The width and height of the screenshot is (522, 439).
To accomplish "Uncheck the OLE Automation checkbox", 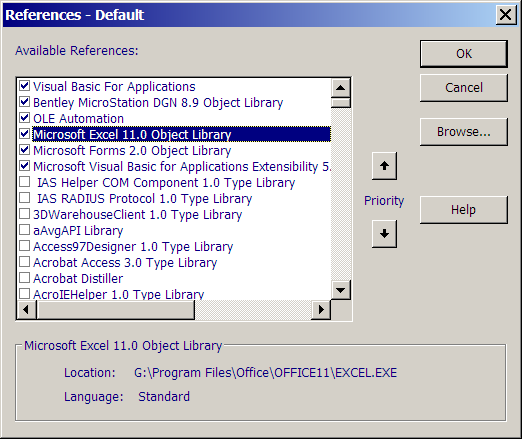I will point(24,118).
